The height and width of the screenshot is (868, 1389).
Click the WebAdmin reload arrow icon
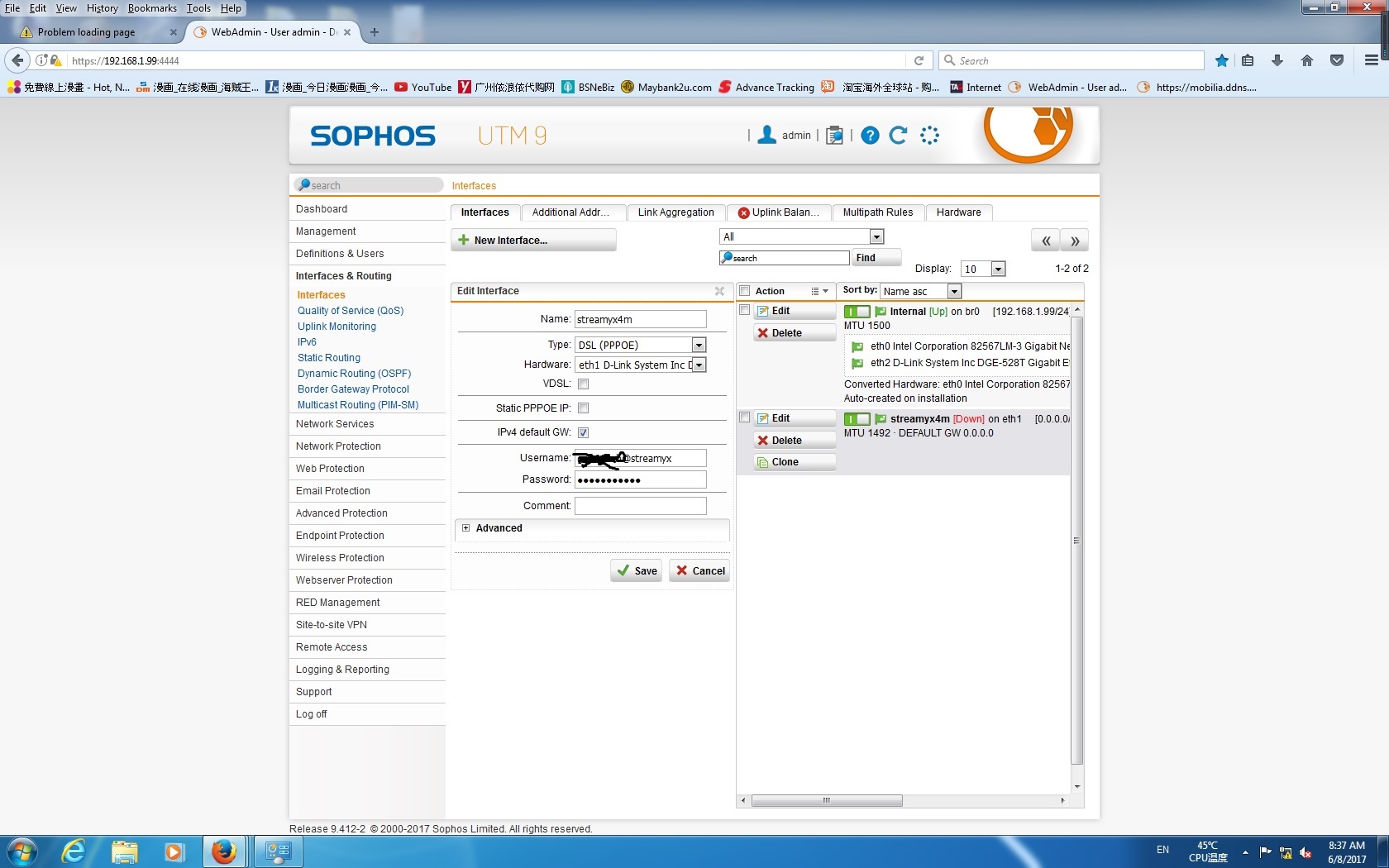[x=899, y=135]
